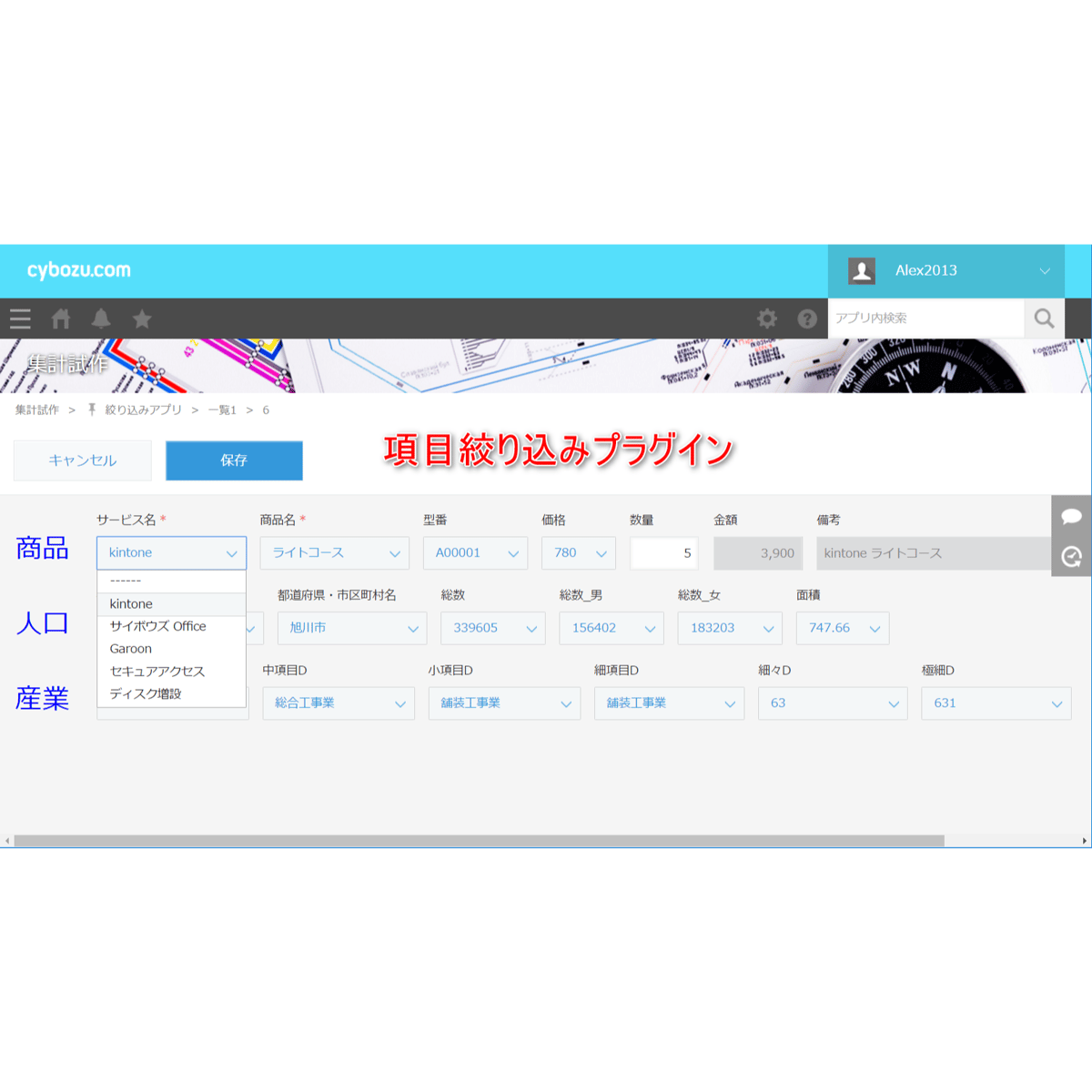This screenshot has height=1092, width=1092.
Task: Click the favorites star icon
Action: point(142,318)
